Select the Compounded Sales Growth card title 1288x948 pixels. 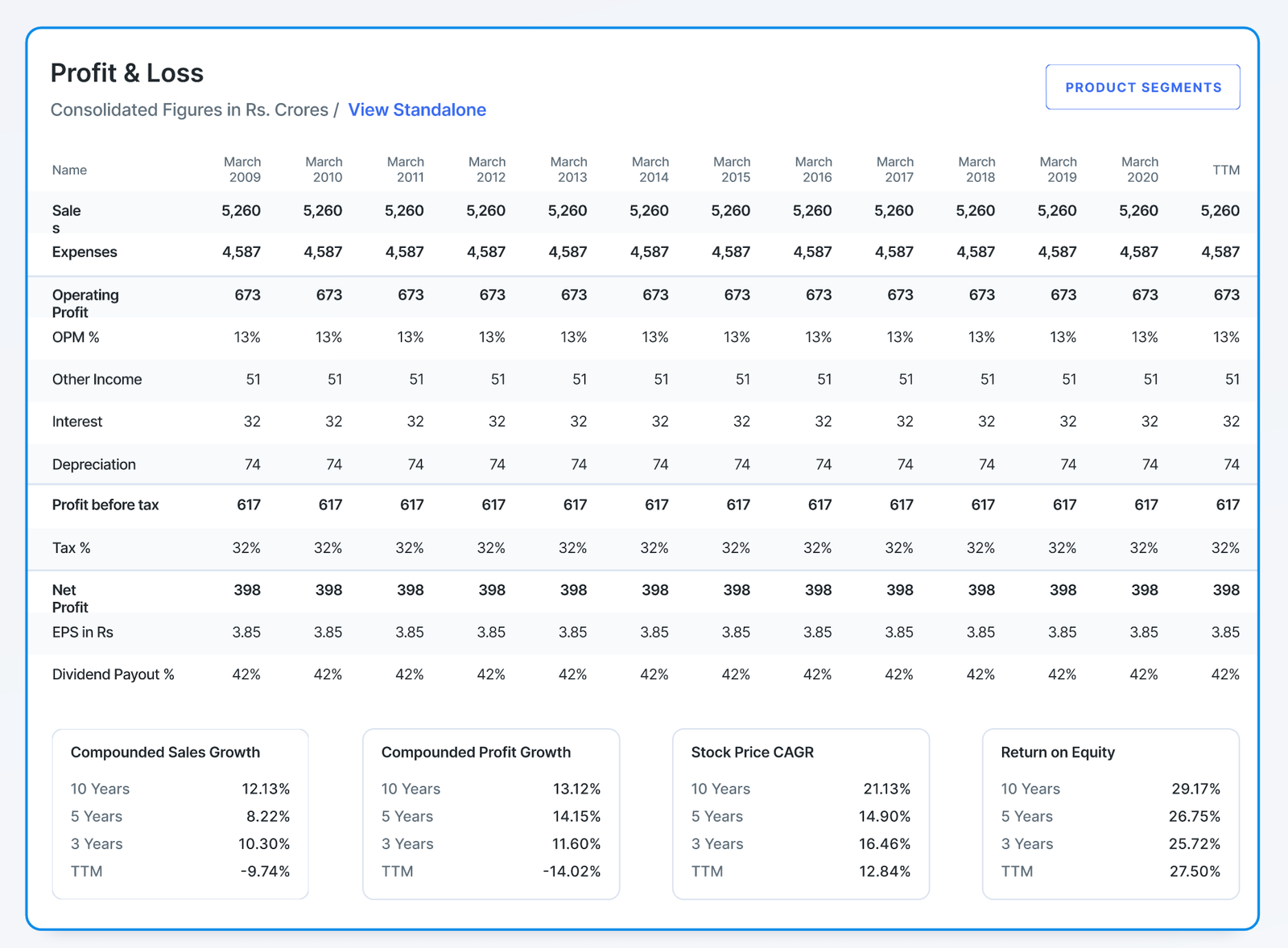165,752
